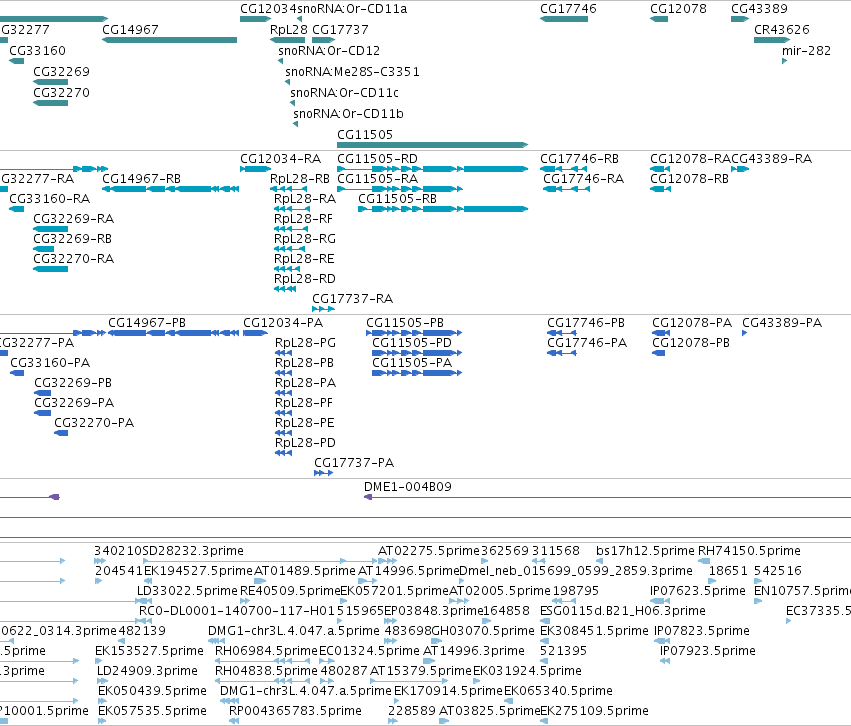This screenshot has height=726, width=851.
Task: Click CDS CG12078-PA label
Action: [x=692, y=323]
